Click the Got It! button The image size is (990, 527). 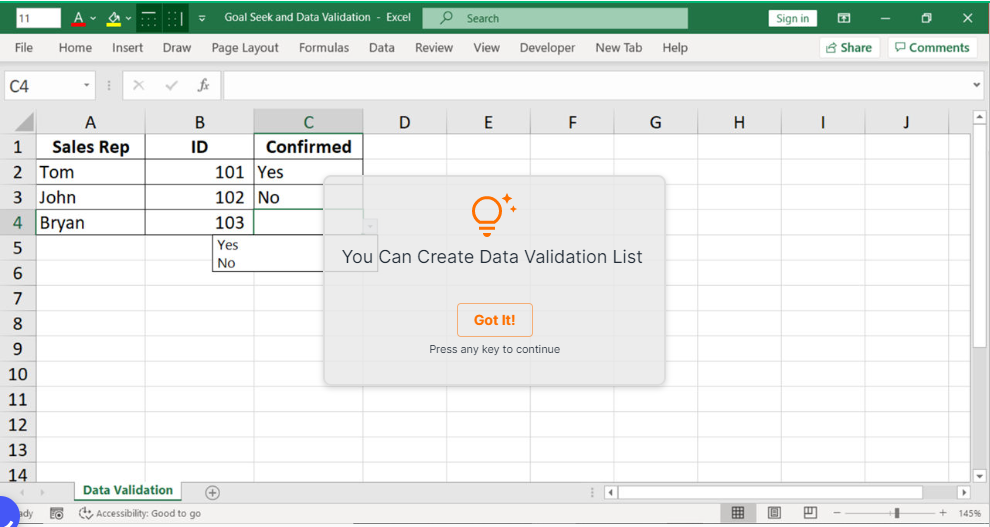coord(494,320)
